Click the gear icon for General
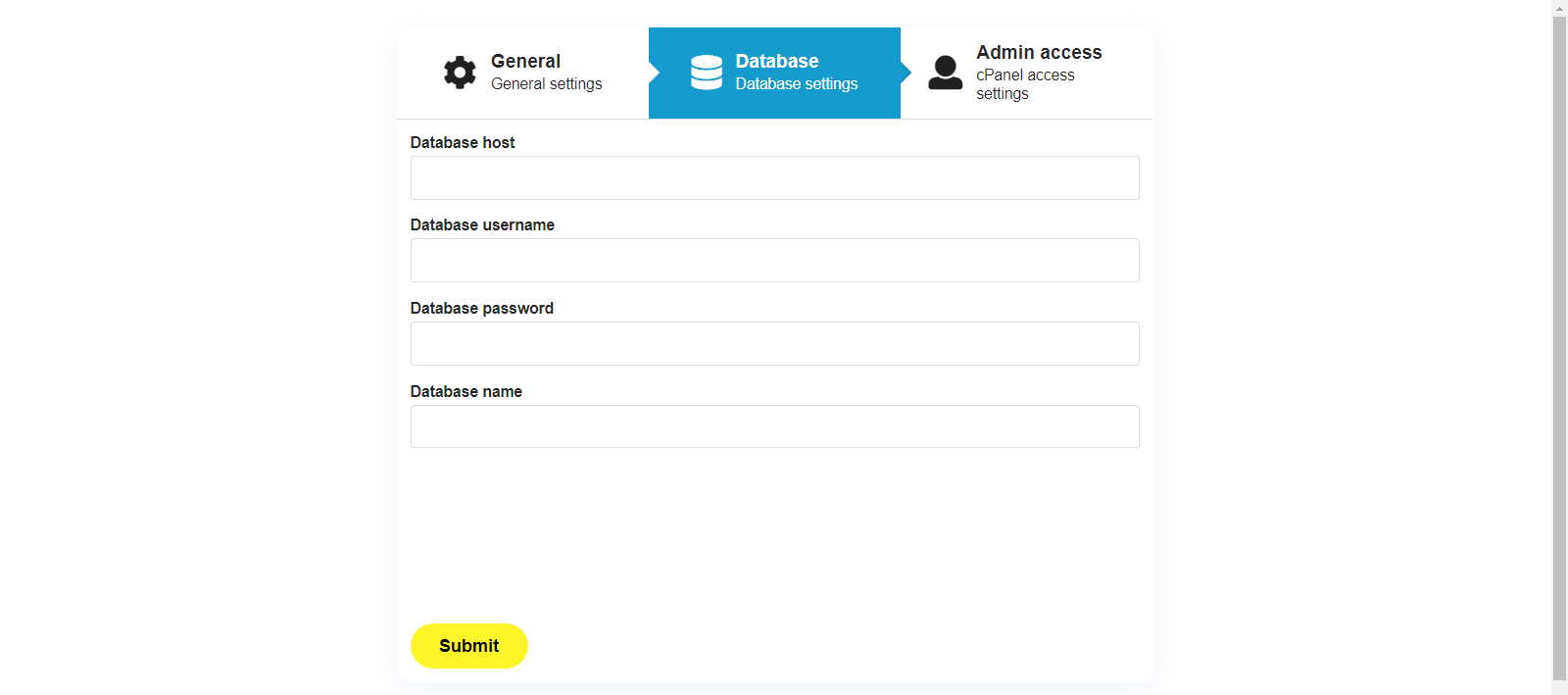This screenshot has width=1568, height=695. point(460,73)
